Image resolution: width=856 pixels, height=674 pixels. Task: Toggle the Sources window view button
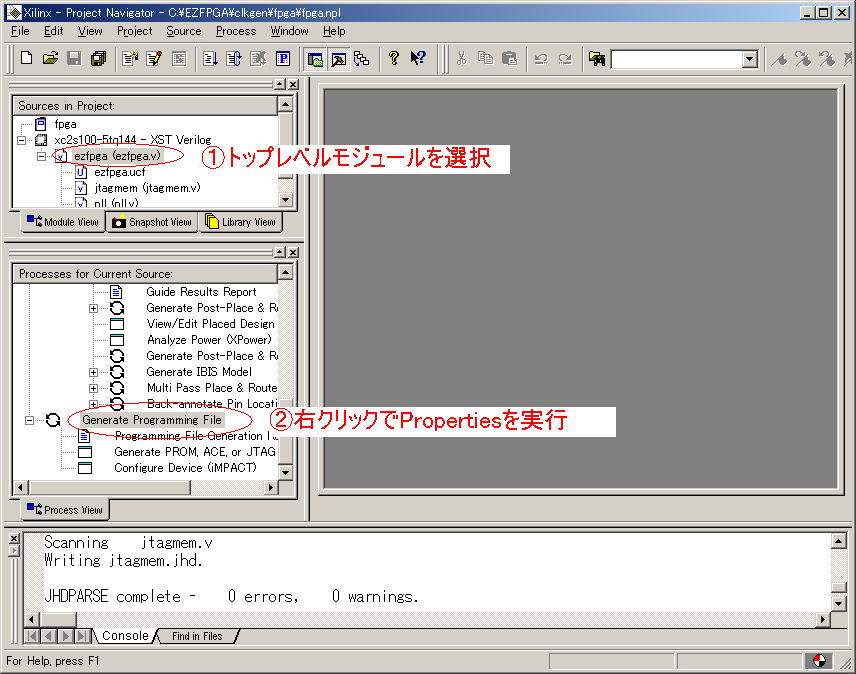[x=314, y=58]
